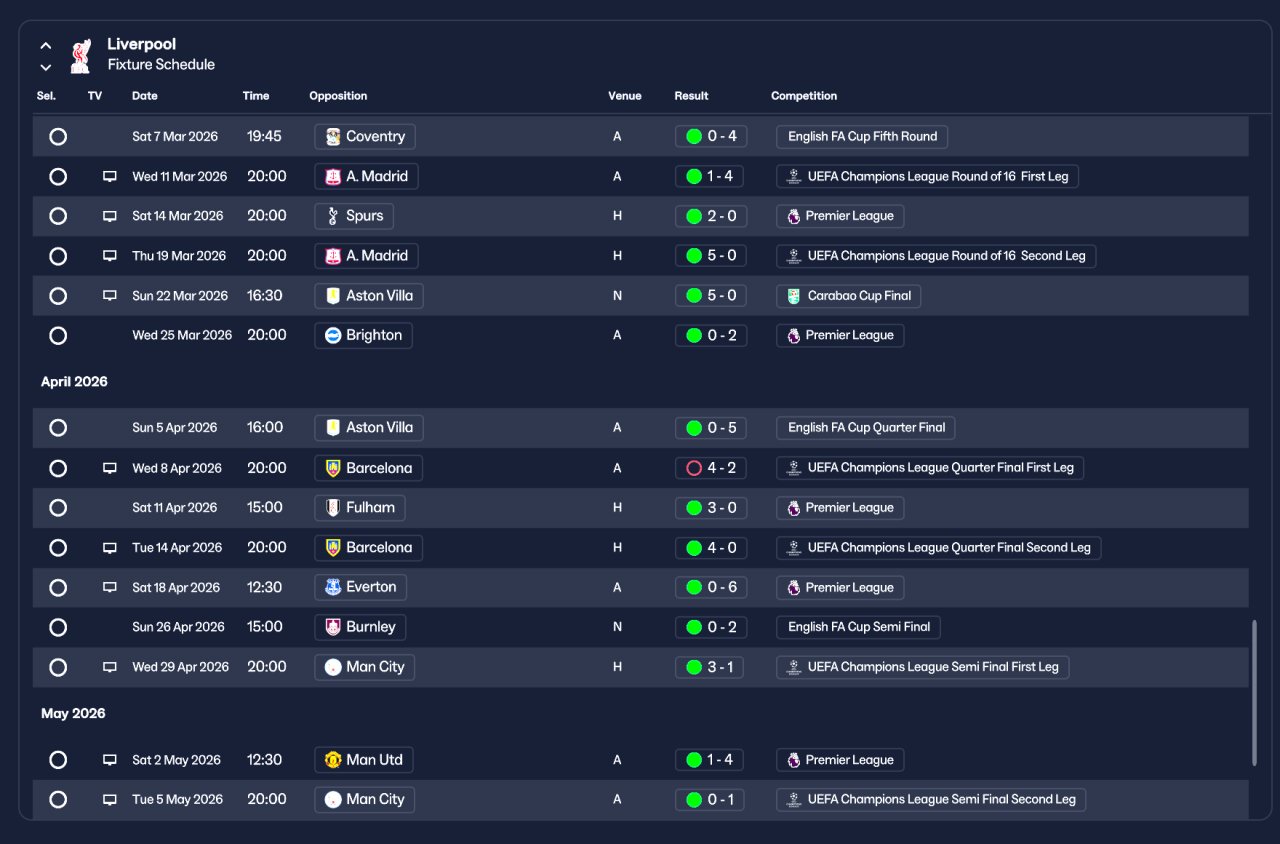Open English FA Cup Semi Final competition
This screenshot has height=844, width=1280.
click(859, 627)
